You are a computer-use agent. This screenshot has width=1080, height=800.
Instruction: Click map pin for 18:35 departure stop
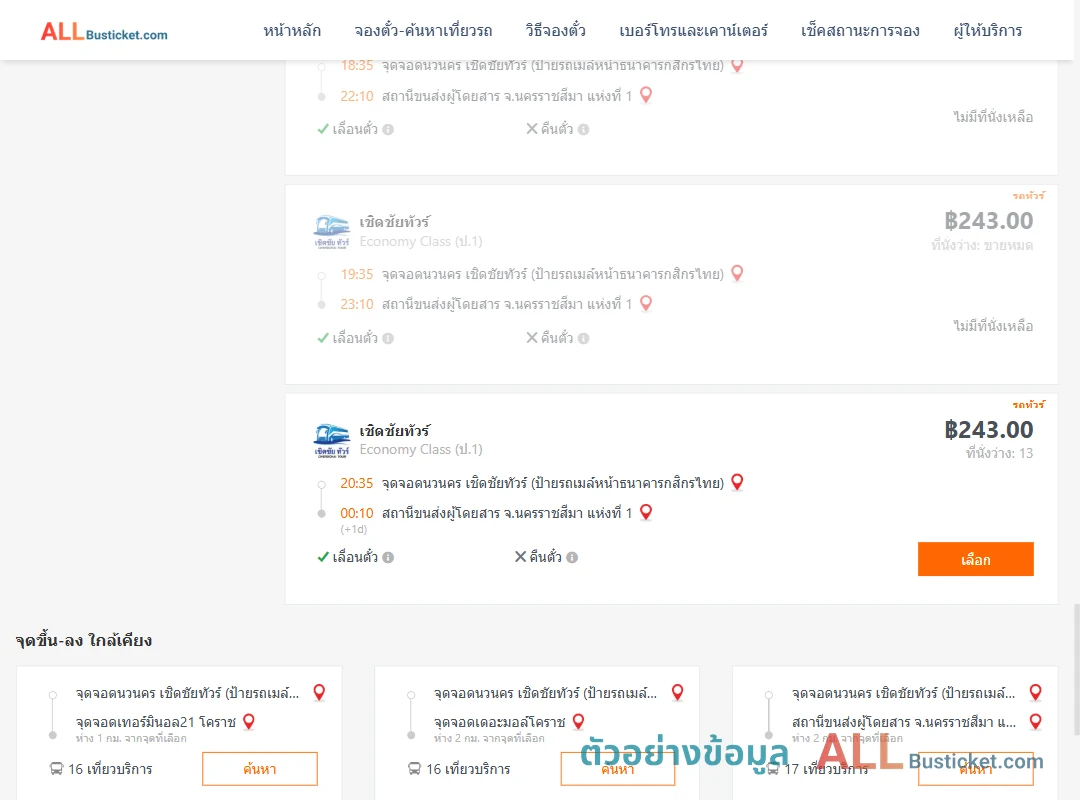pyautogui.click(x=737, y=65)
